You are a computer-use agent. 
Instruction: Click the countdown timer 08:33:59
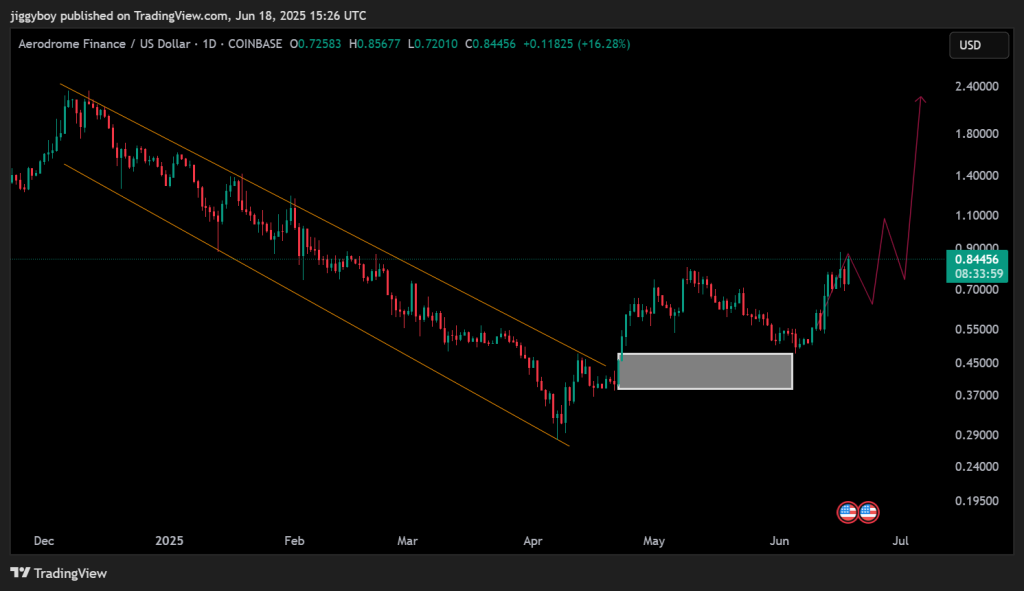point(978,274)
